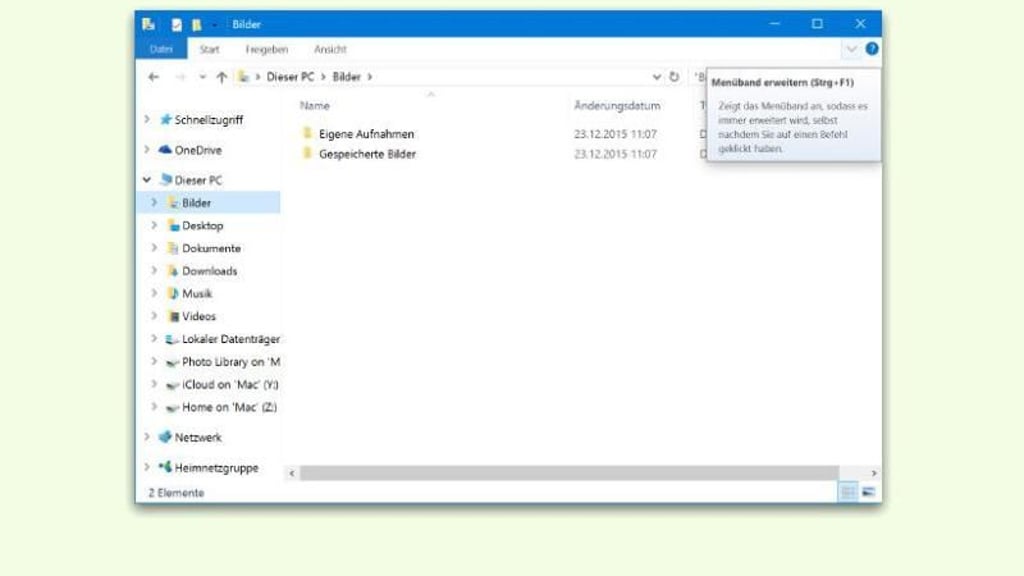
Task: Switch to the Ansicht ribbon tab
Action: [330, 49]
